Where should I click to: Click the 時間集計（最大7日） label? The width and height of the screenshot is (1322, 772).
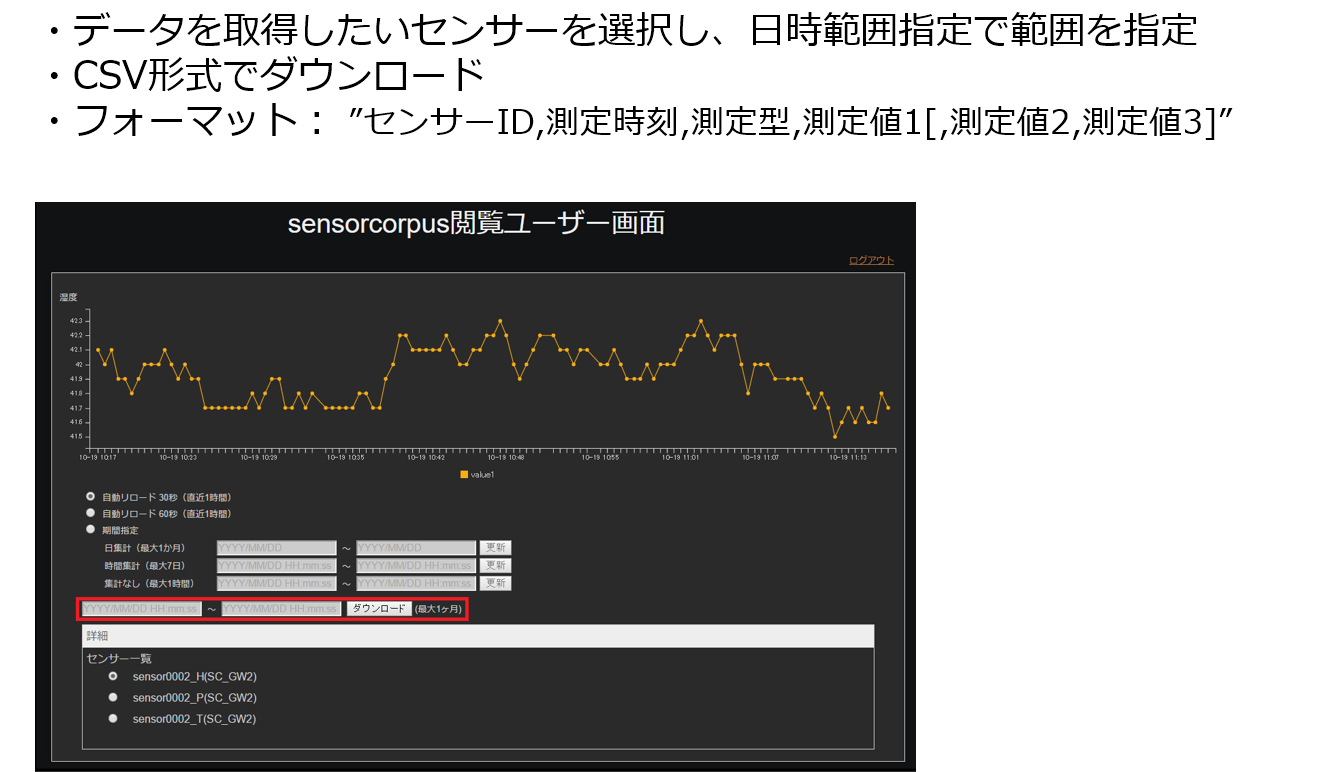pyautogui.click(x=145, y=565)
